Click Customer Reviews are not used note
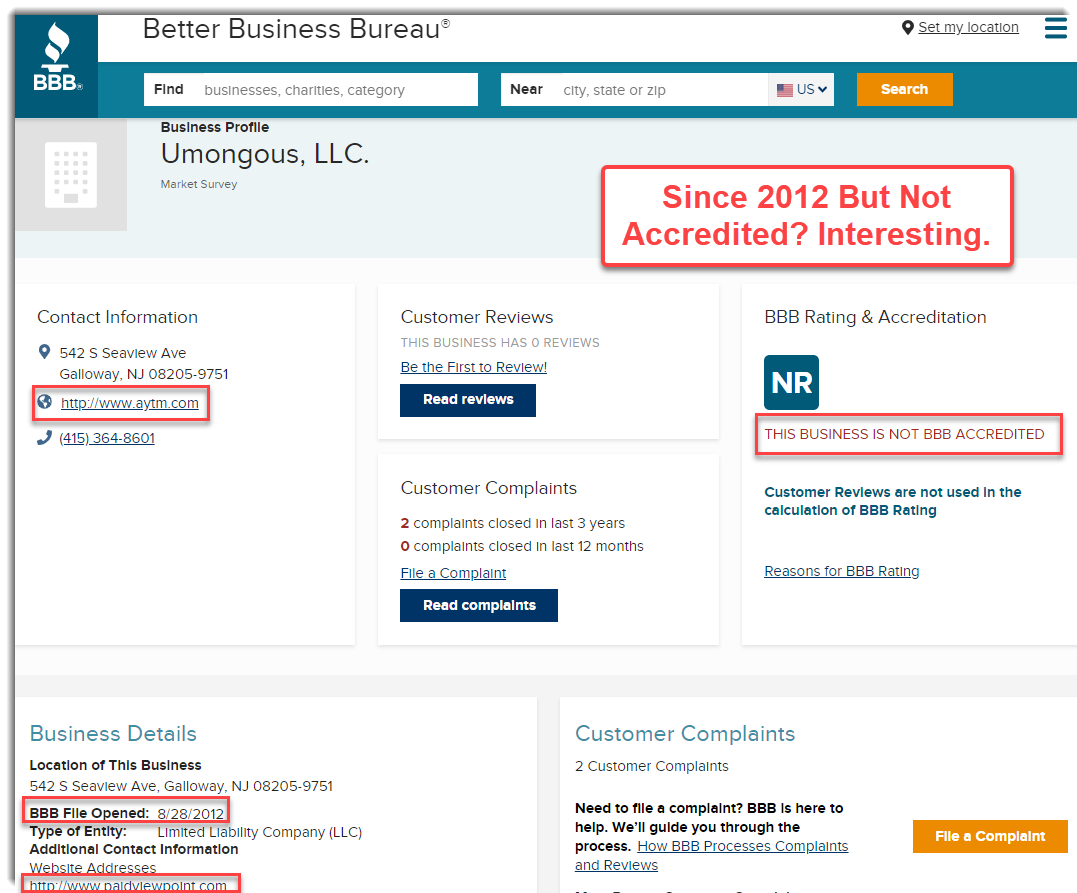1077x893 pixels. coord(892,501)
